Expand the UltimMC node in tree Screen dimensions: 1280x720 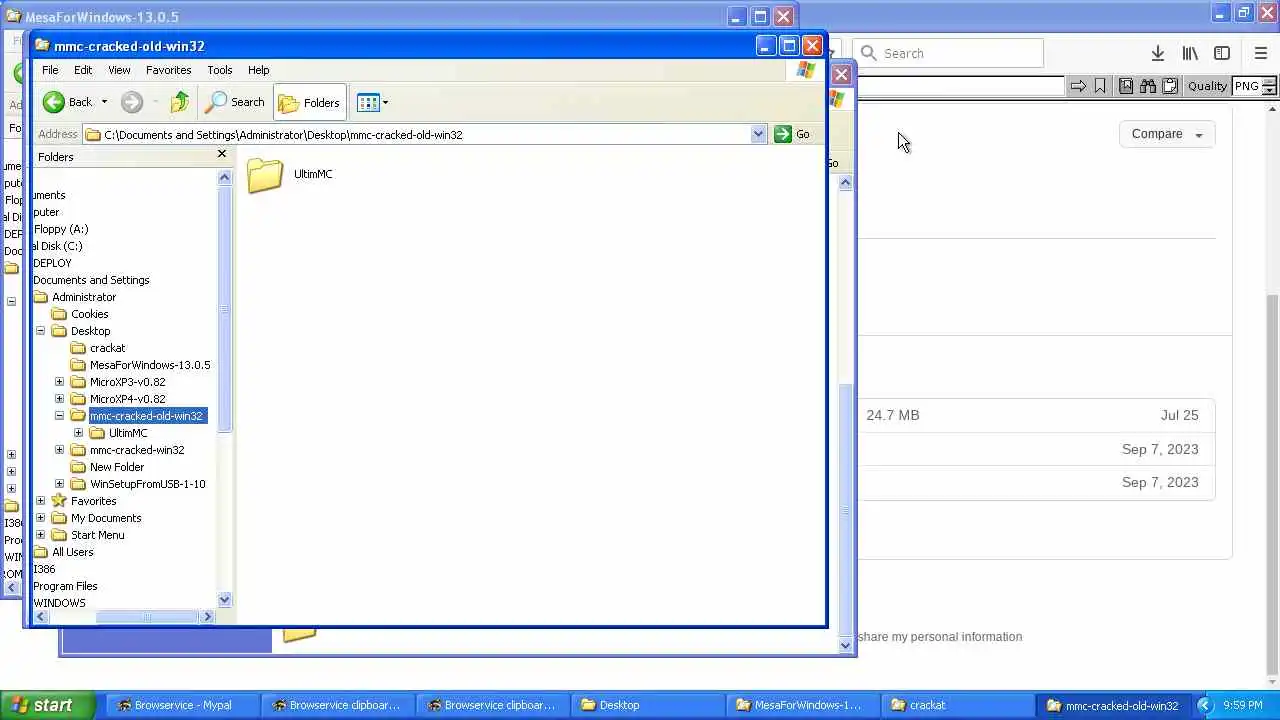click(x=78, y=433)
